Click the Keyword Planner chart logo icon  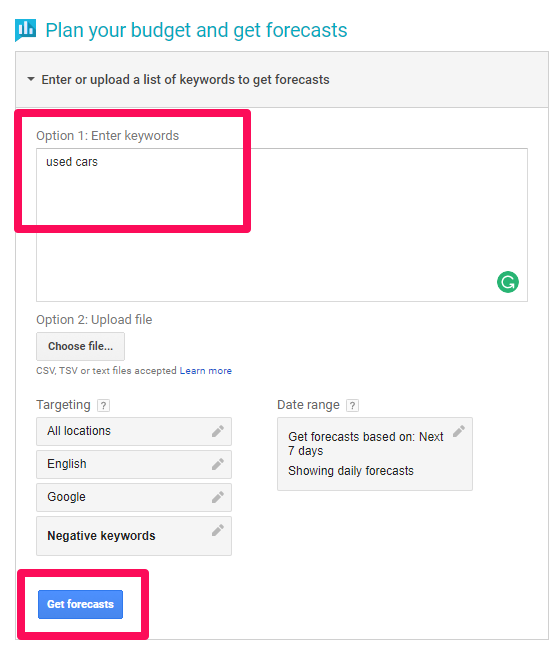point(25,30)
